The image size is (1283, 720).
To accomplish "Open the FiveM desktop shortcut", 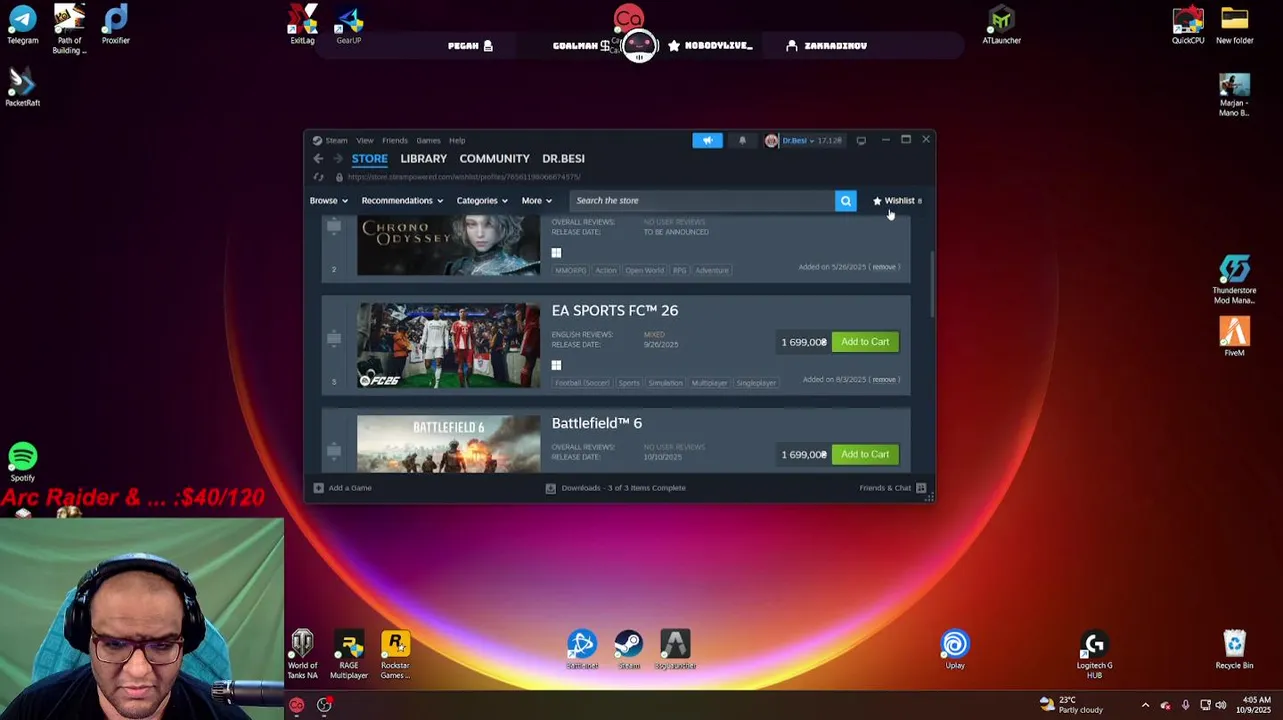I will click(x=1234, y=337).
